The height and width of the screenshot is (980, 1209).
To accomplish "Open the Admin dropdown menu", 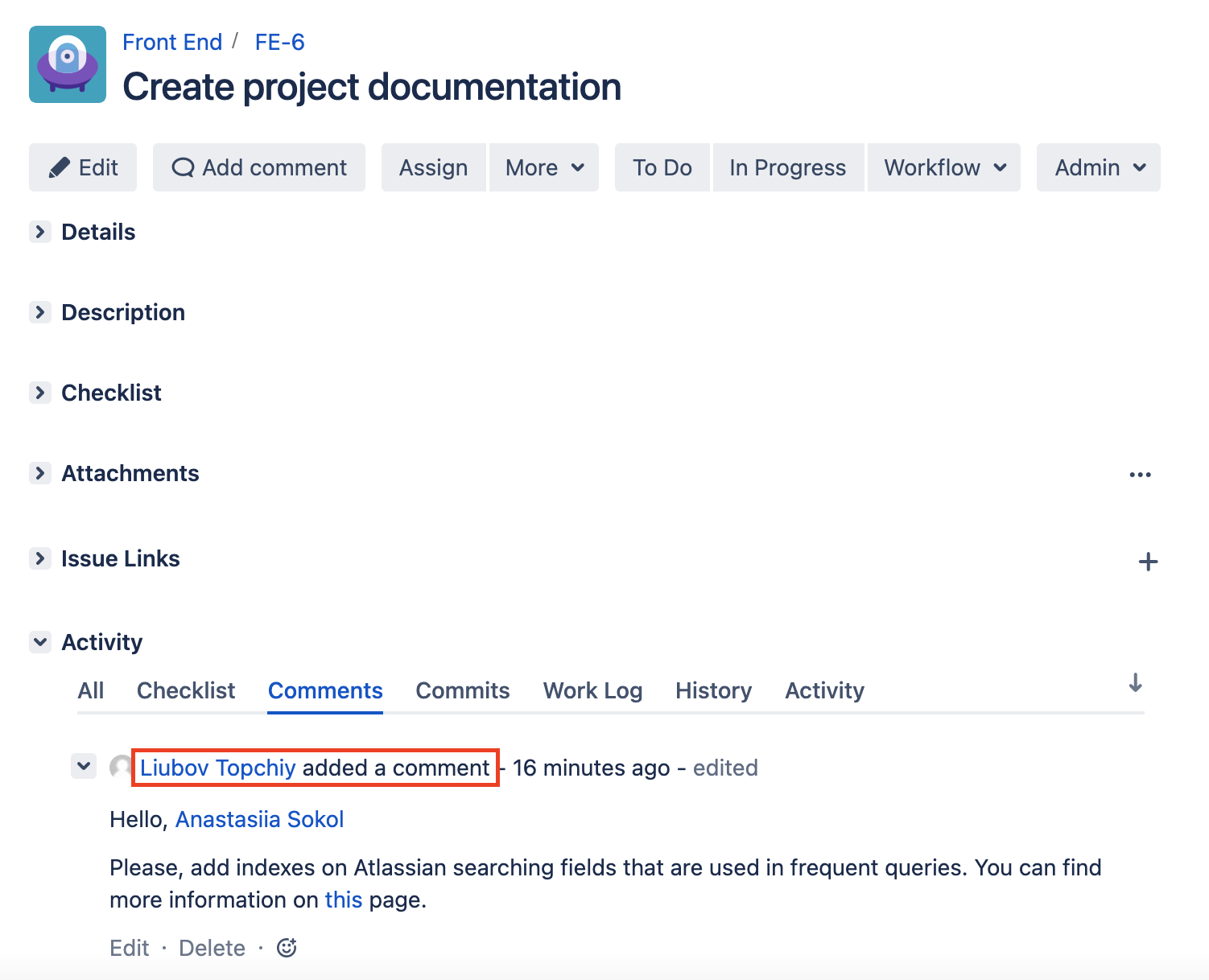I will click(1099, 167).
